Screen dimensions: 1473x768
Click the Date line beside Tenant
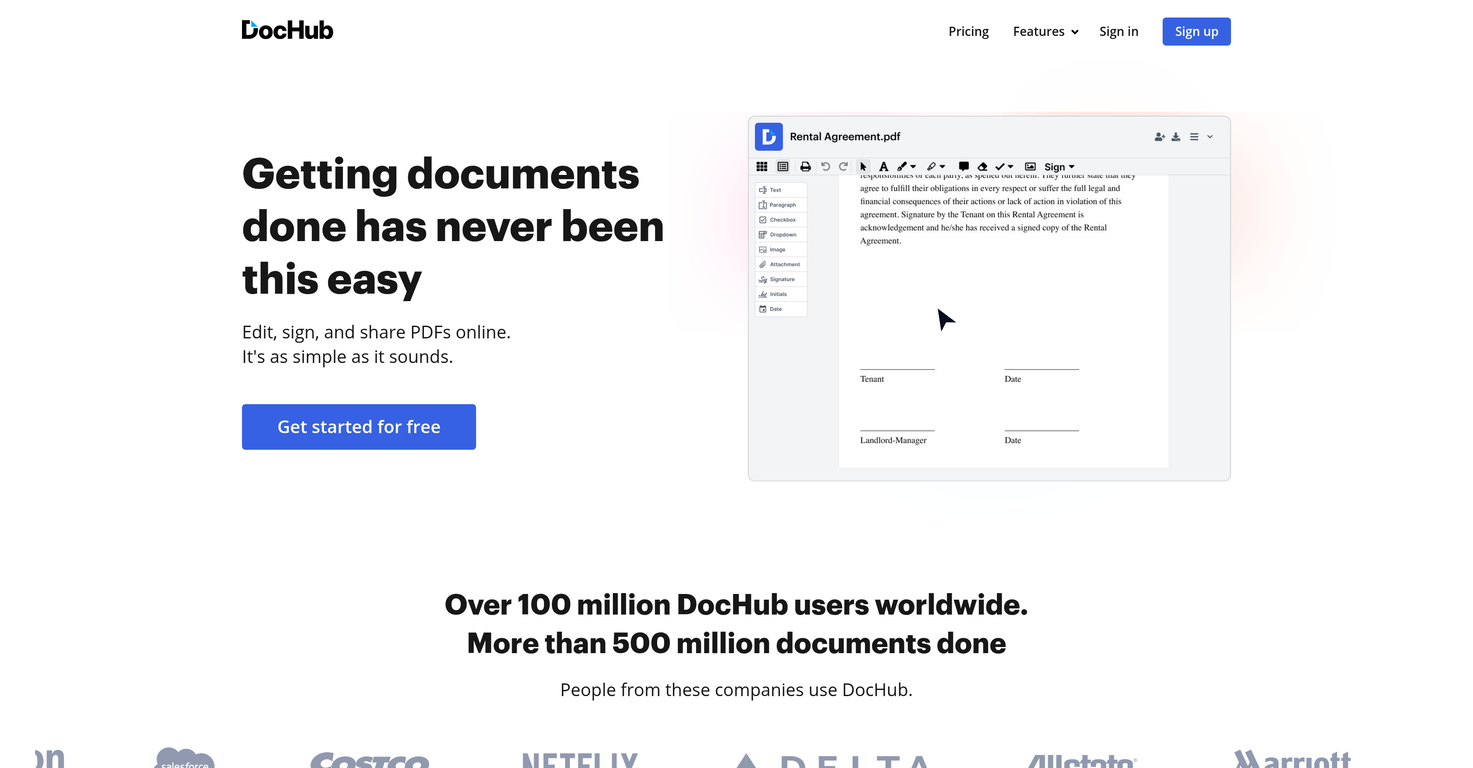click(x=1042, y=369)
